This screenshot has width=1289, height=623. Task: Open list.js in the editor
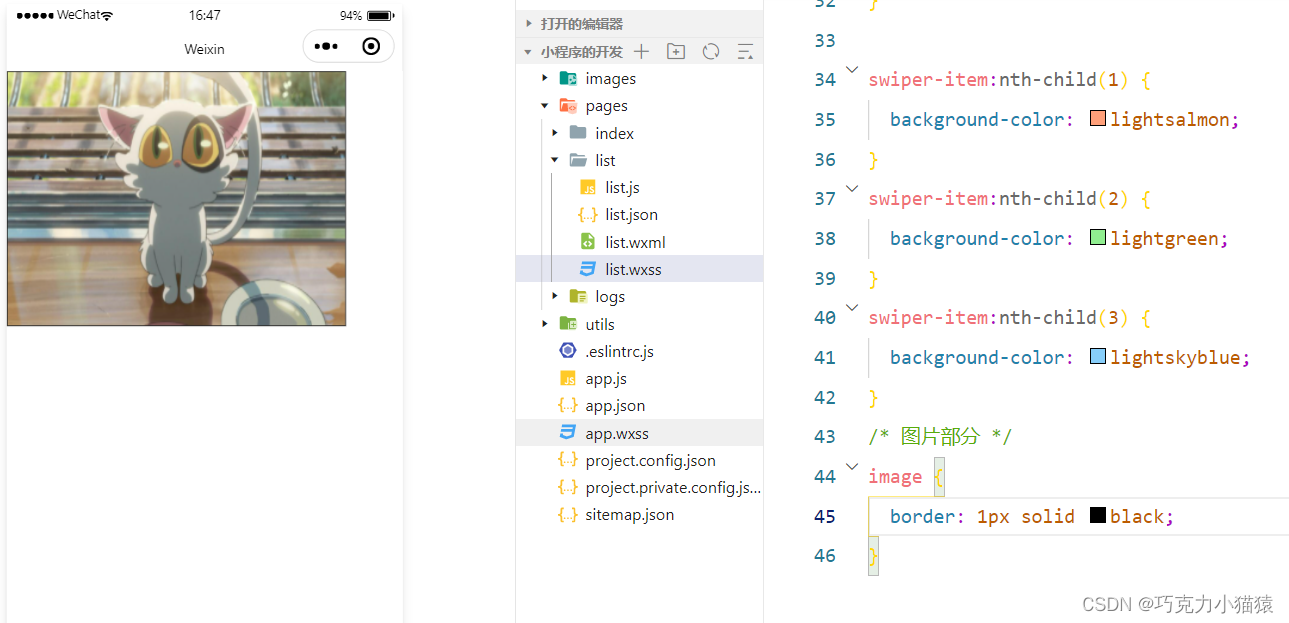click(622, 187)
